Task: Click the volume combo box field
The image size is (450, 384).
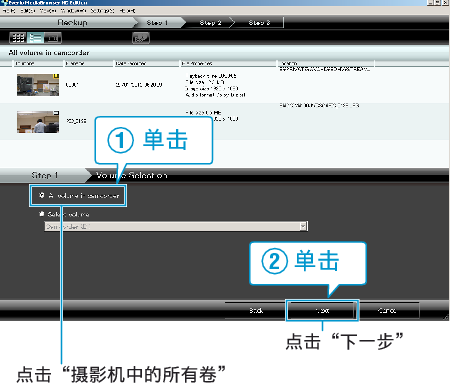Action: pos(176,226)
